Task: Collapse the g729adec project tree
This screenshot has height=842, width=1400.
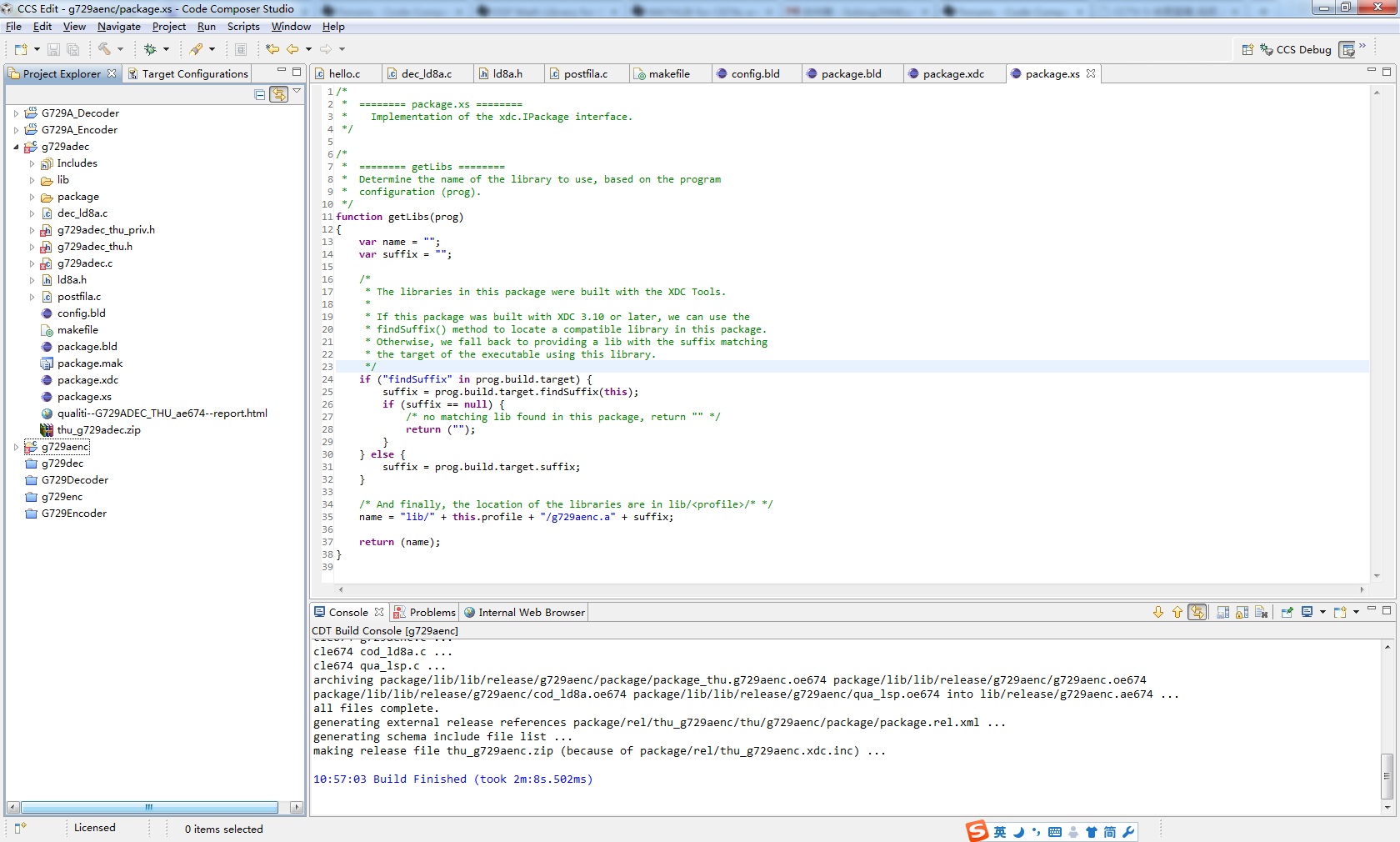Action: pos(15,147)
